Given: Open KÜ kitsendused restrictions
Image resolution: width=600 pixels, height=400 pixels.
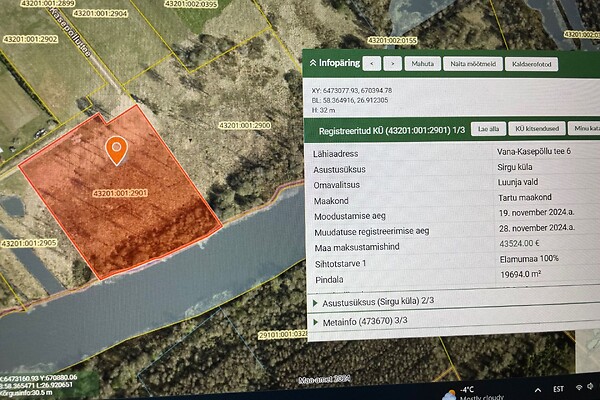Looking at the screenshot, I should [535, 129].
